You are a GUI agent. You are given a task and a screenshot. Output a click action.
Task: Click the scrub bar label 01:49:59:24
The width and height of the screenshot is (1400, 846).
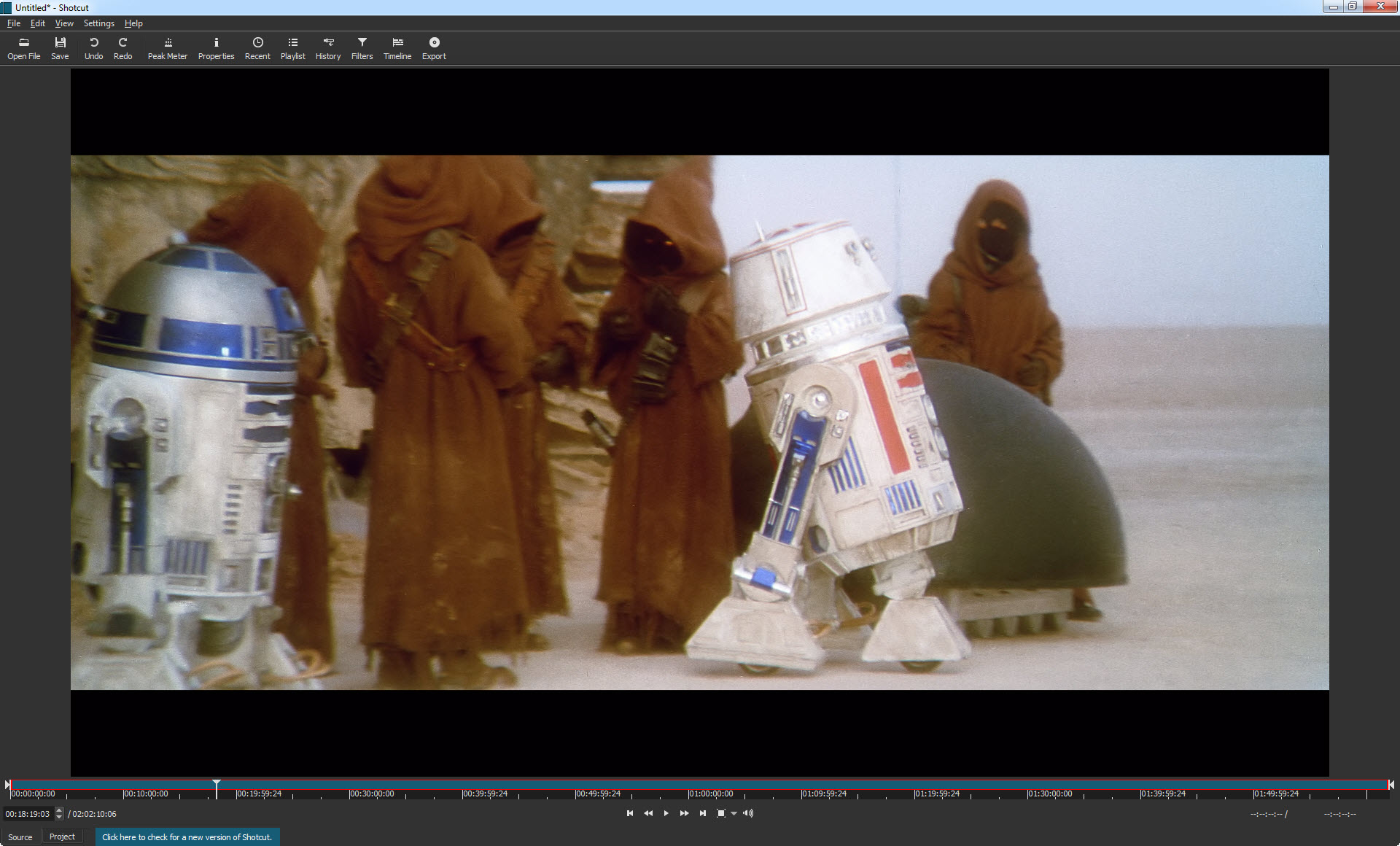[1277, 793]
